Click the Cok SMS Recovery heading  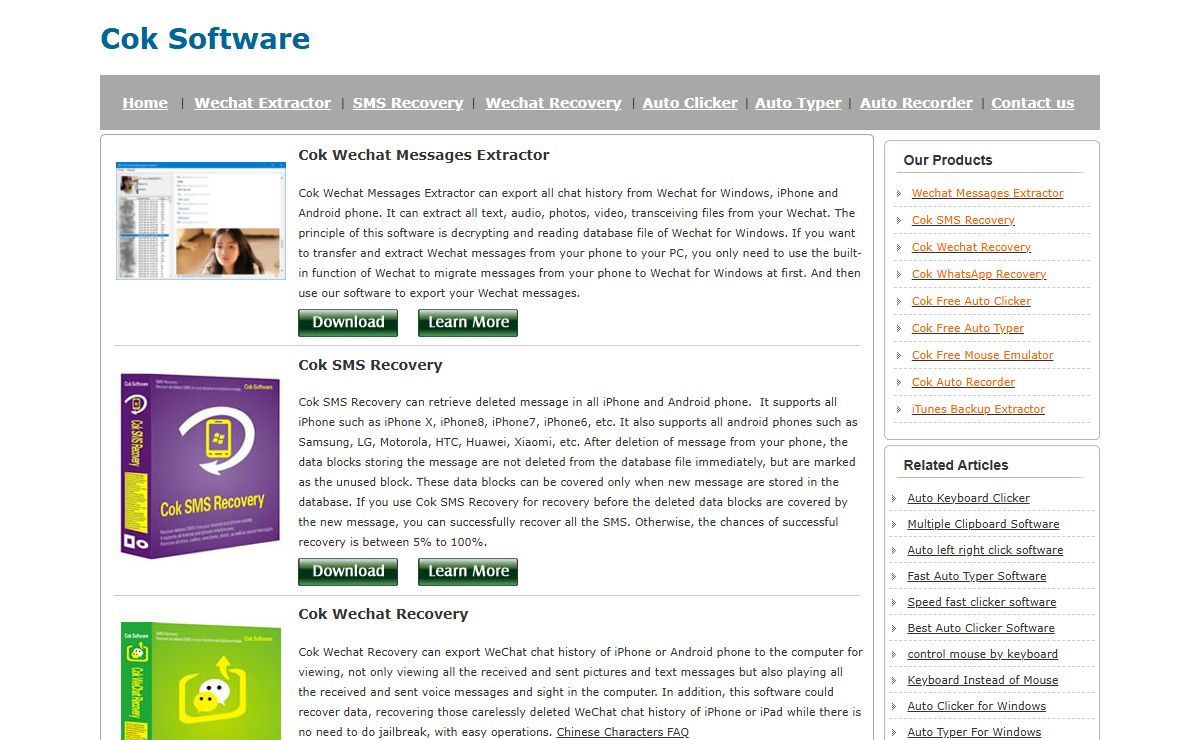click(x=370, y=365)
